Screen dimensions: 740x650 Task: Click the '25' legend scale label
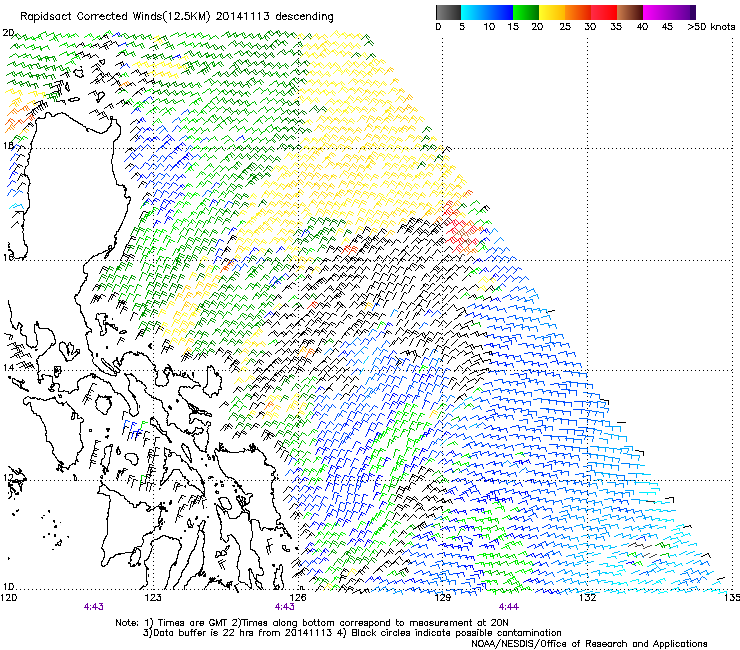(565, 27)
